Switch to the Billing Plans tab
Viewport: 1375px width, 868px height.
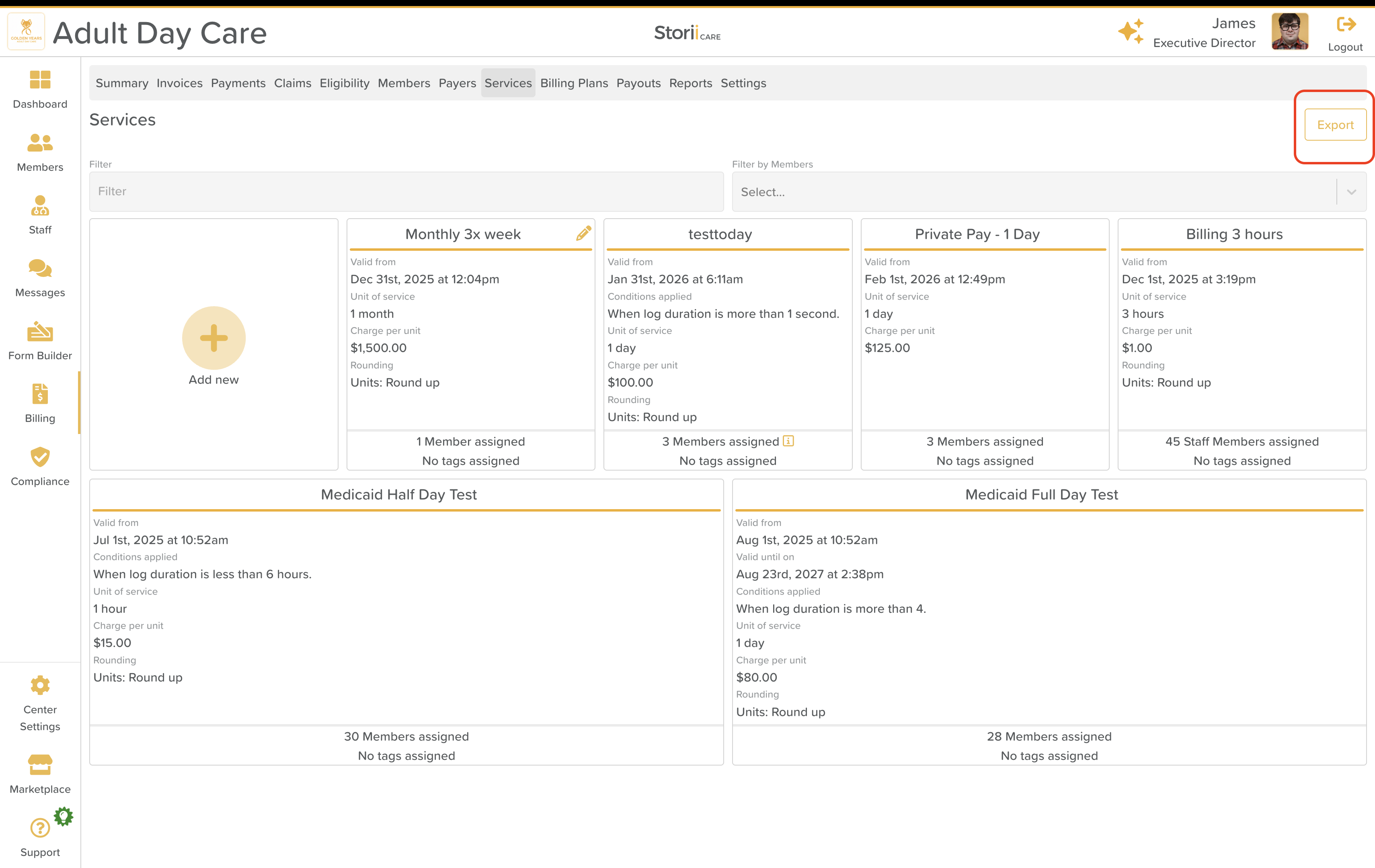tap(574, 83)
